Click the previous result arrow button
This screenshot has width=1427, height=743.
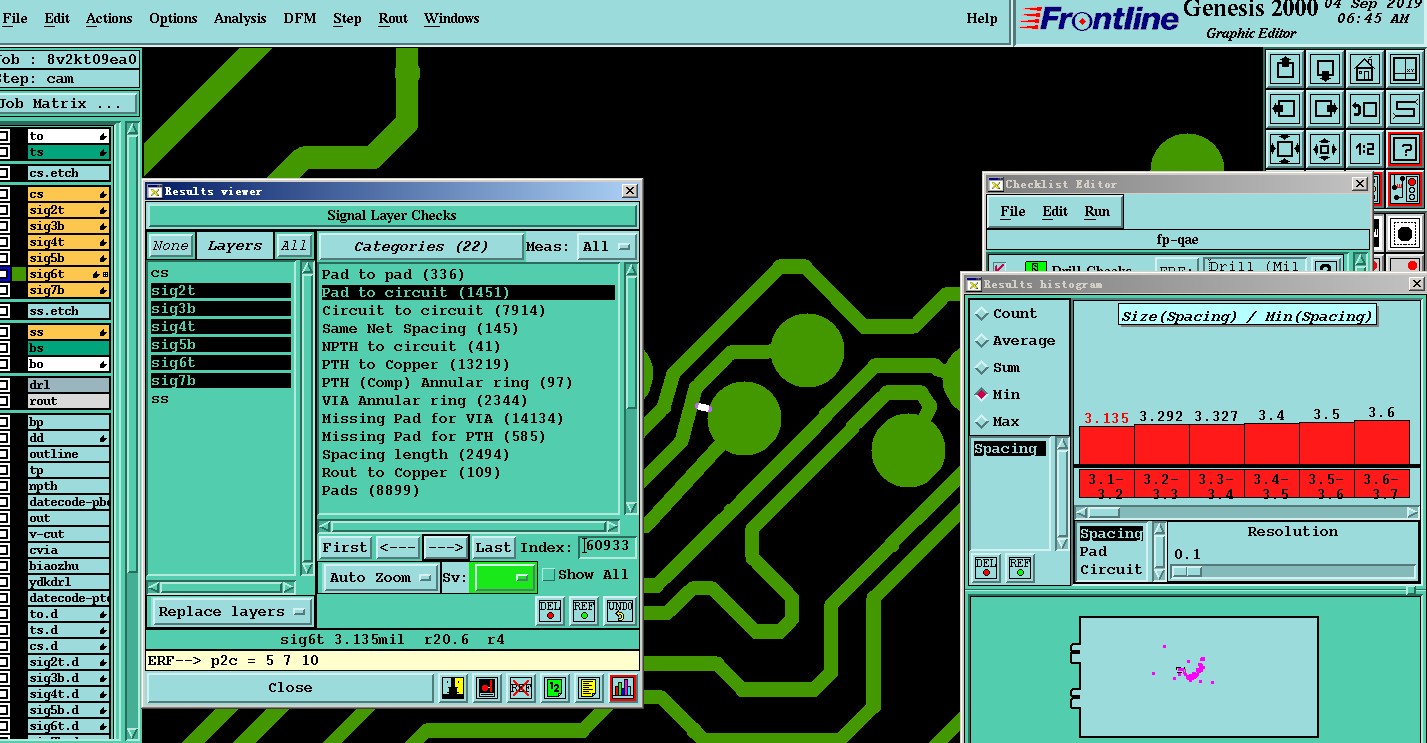click(x=397, y=547)
